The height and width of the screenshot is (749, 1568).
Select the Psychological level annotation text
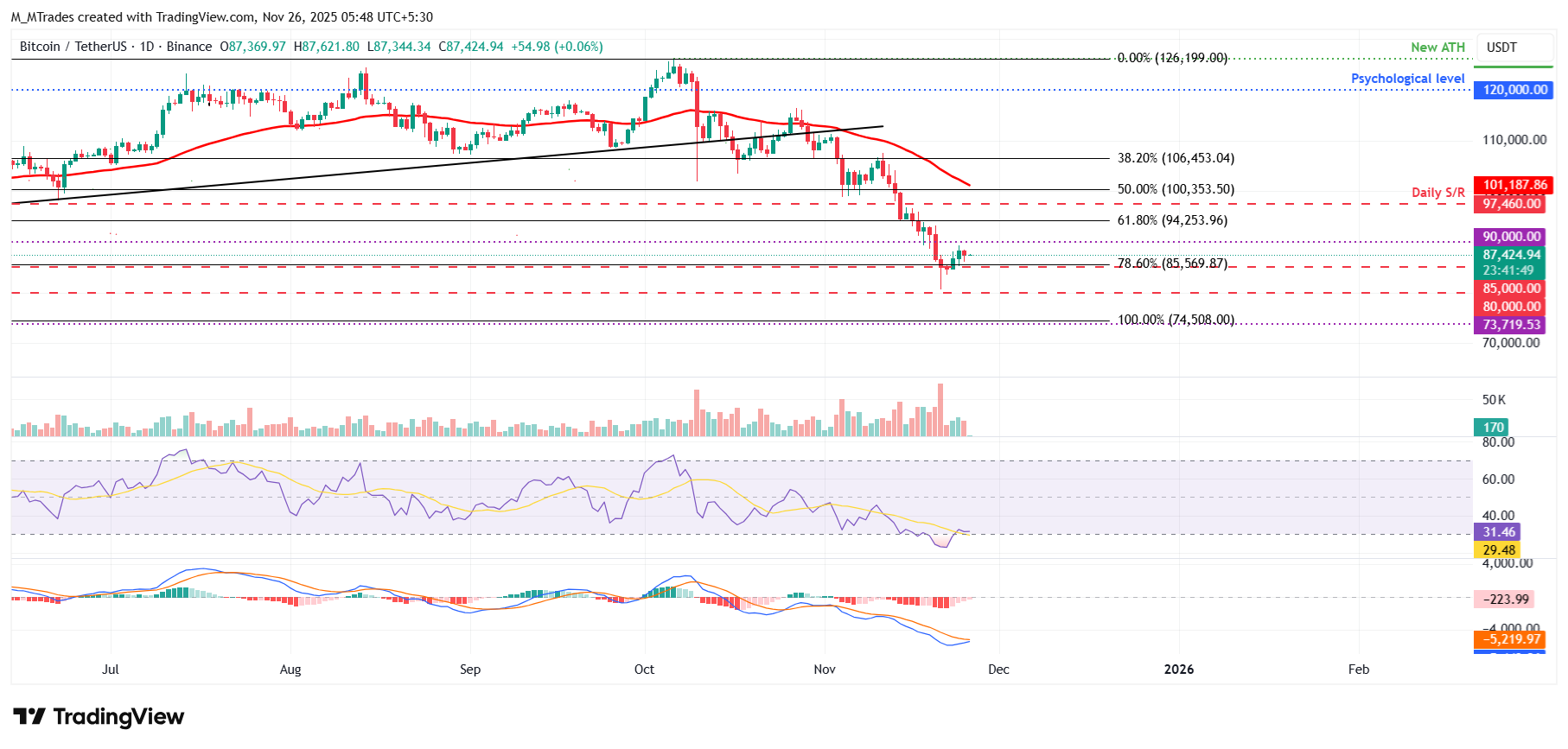1407,79
